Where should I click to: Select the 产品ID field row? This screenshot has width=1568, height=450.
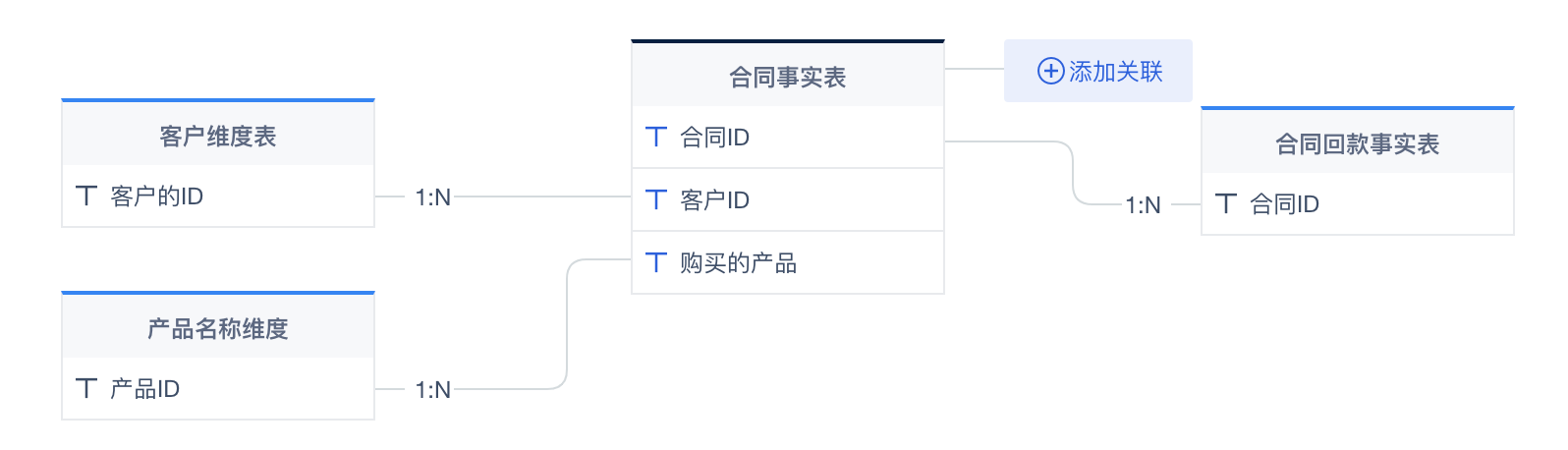pyautogui.click(x=217, y=389)
